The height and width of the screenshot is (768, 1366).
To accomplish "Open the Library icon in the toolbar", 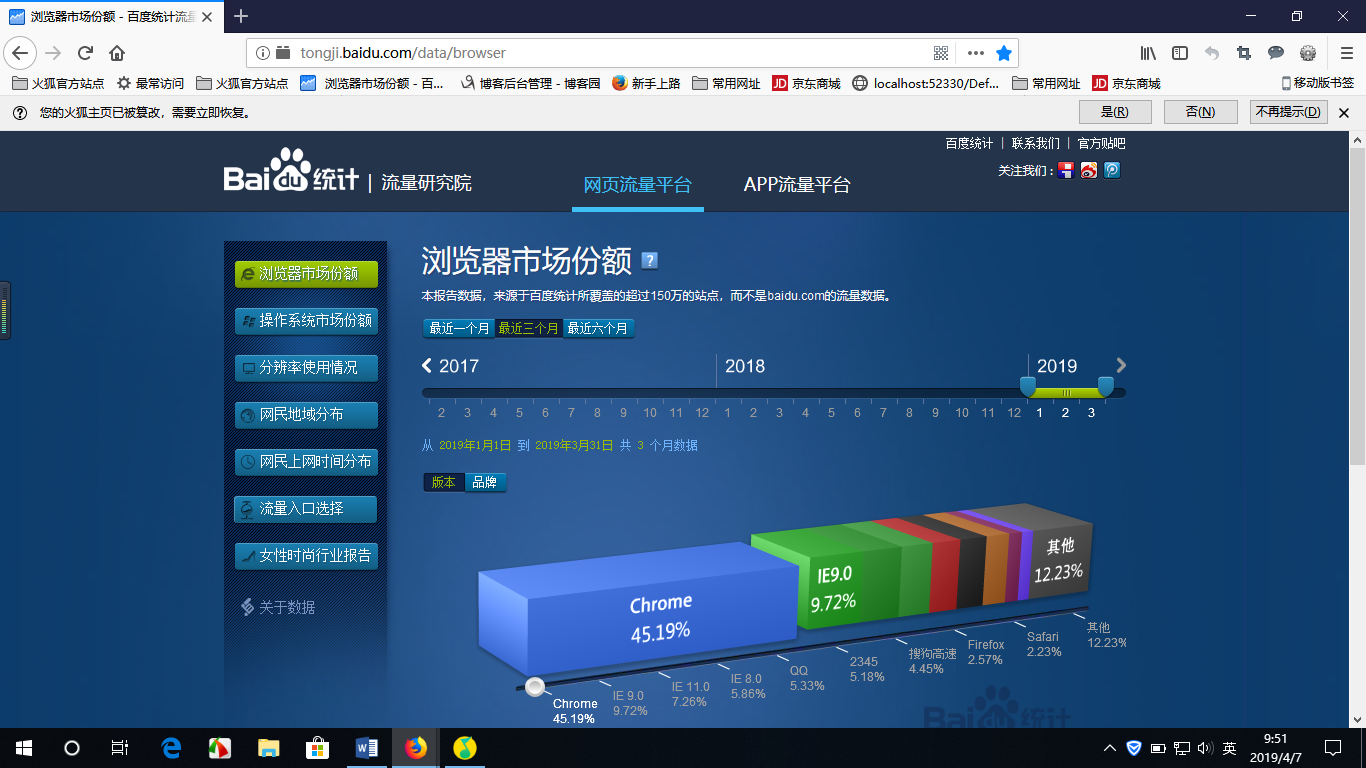I will 1148,53.
